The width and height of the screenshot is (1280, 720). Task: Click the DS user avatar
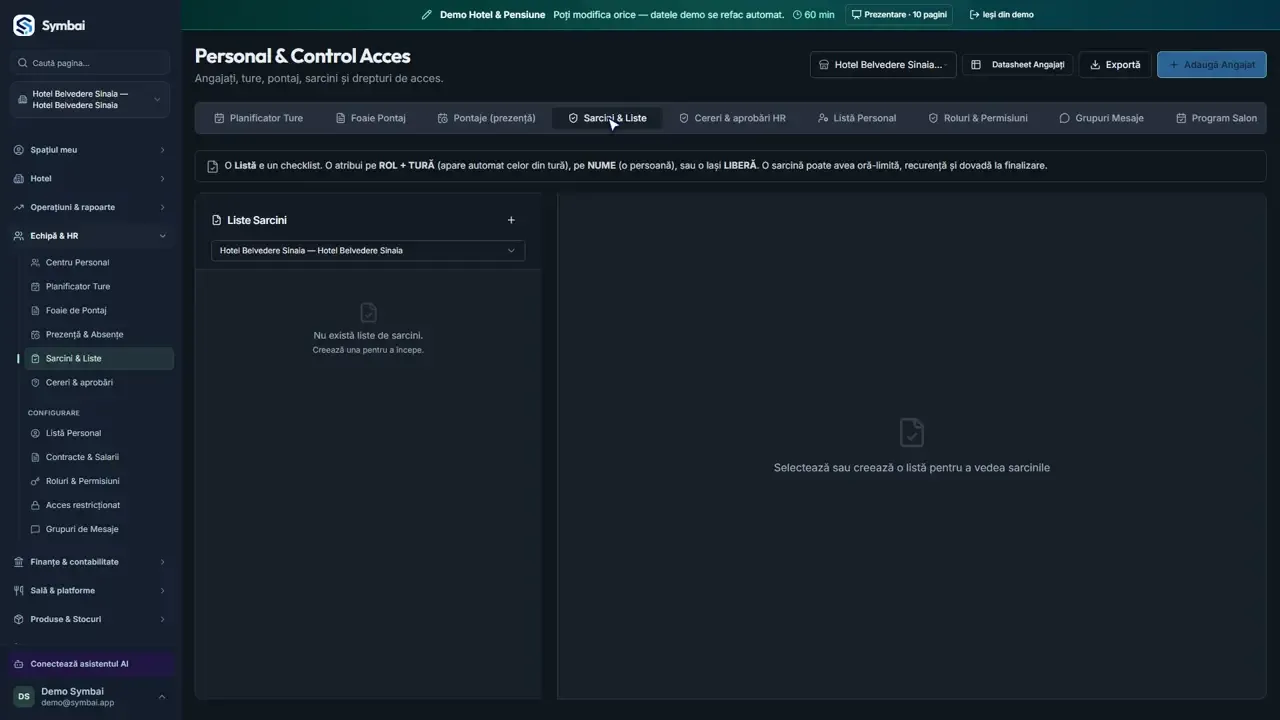[24, 696]
